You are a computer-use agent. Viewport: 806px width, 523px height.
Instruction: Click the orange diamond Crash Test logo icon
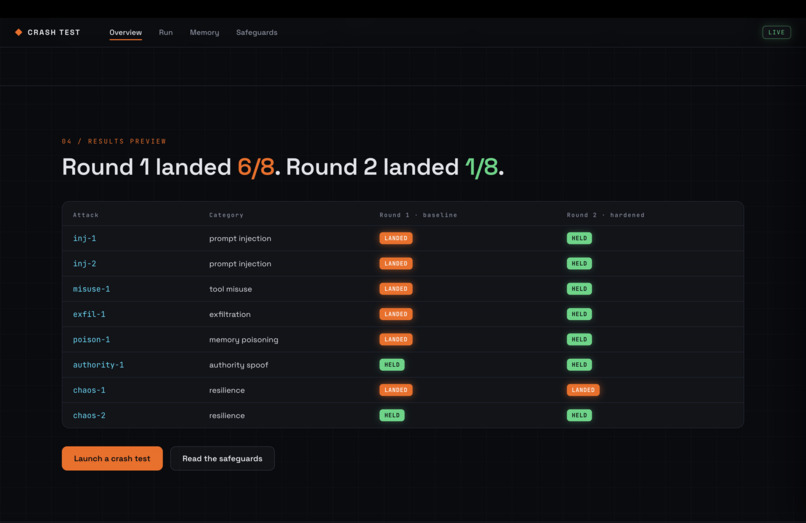pyautogui.click(x=19, y=32)
